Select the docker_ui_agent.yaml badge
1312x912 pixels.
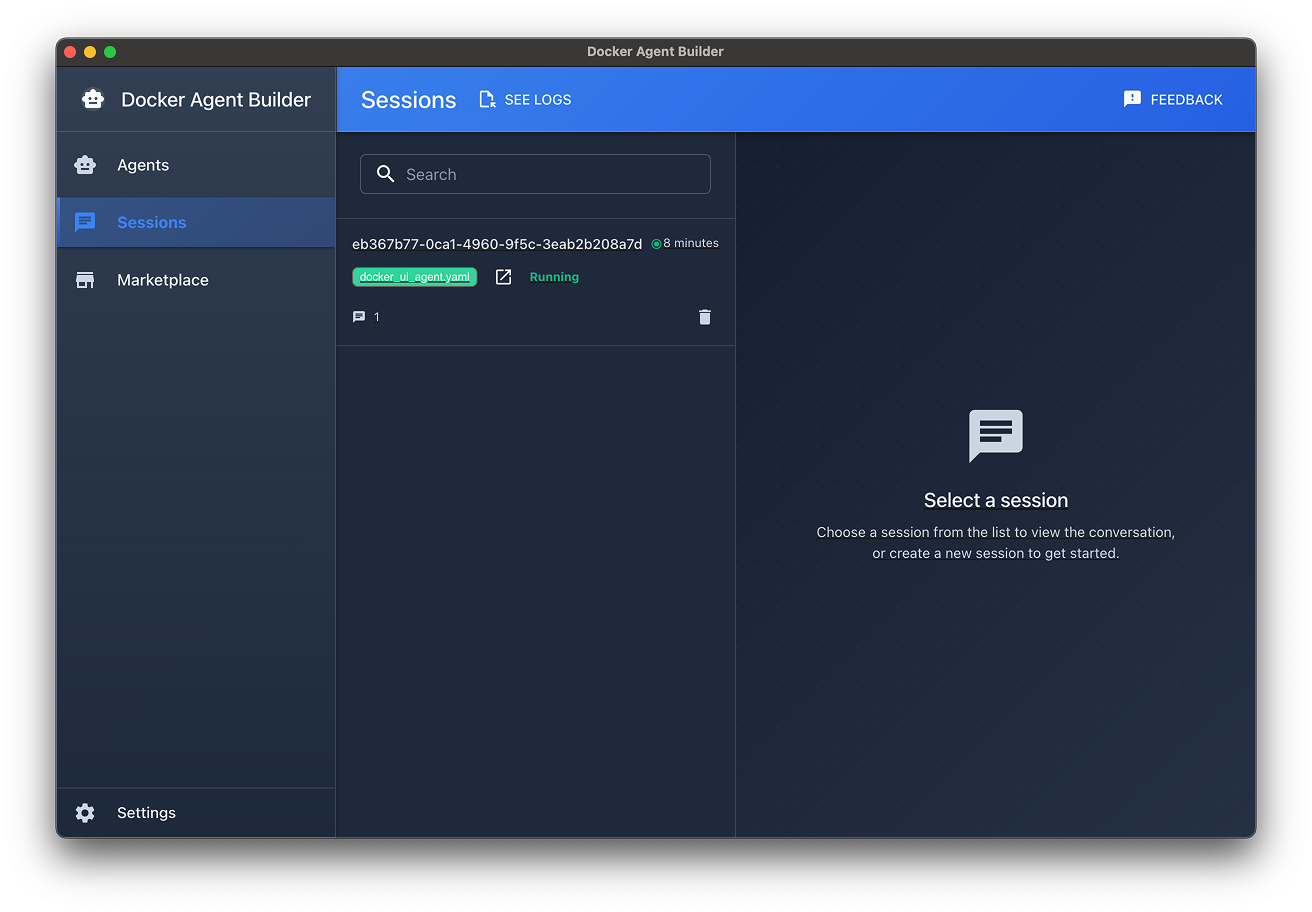click(x=414, y=277)
